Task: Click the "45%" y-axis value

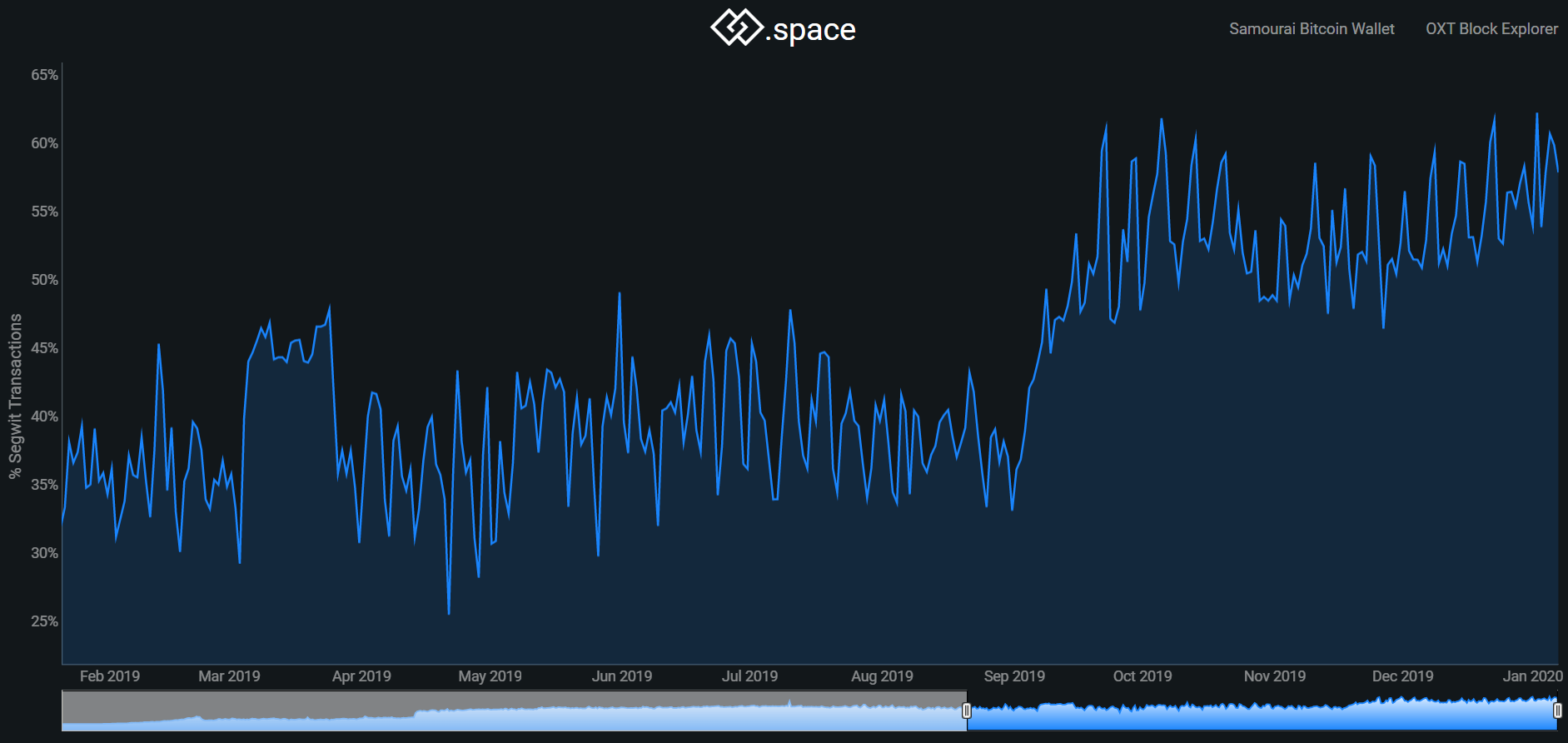Action: tap(45, 348)
